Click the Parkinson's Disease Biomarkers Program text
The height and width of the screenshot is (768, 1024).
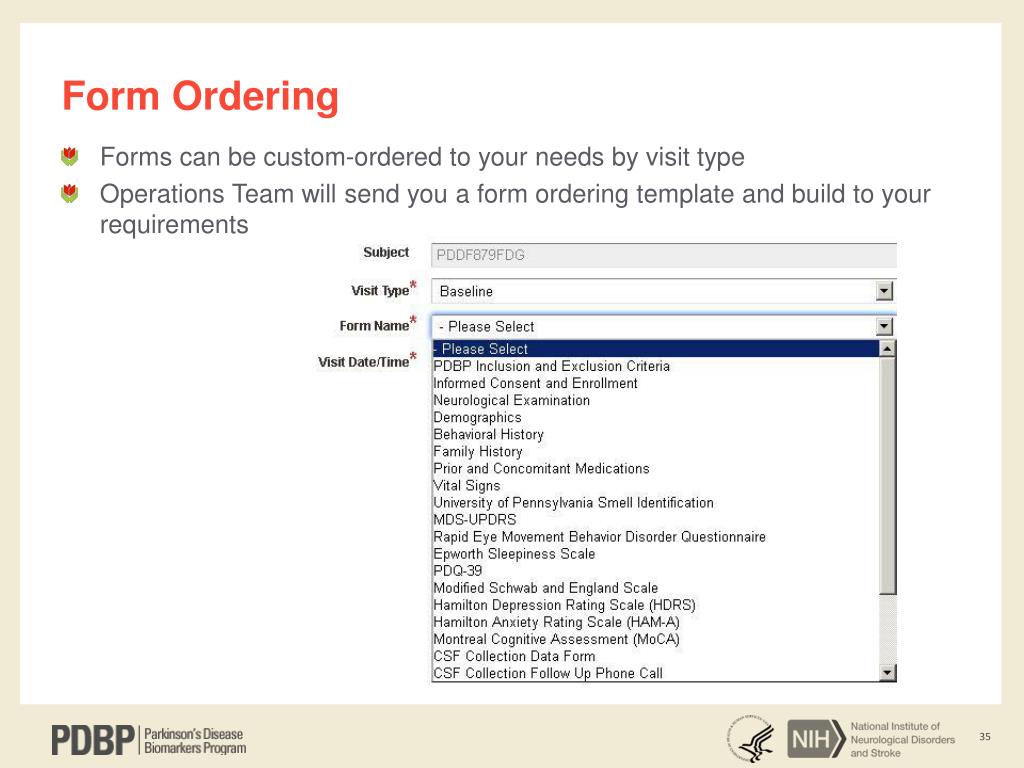coord(195,741)
